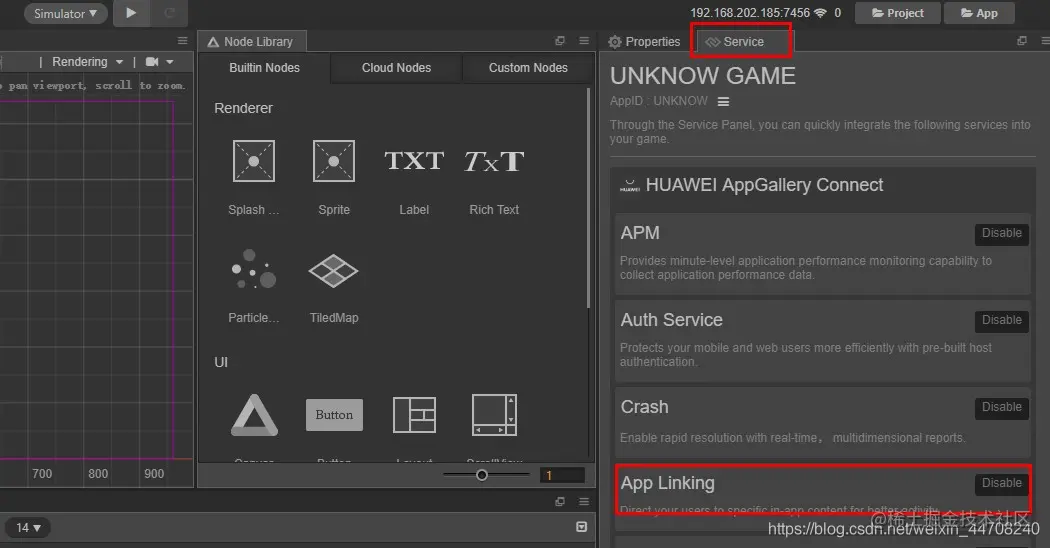Click the Play preview button
Image resolution: width=1050 pixels, height=548 pixels.
(131, 13)
